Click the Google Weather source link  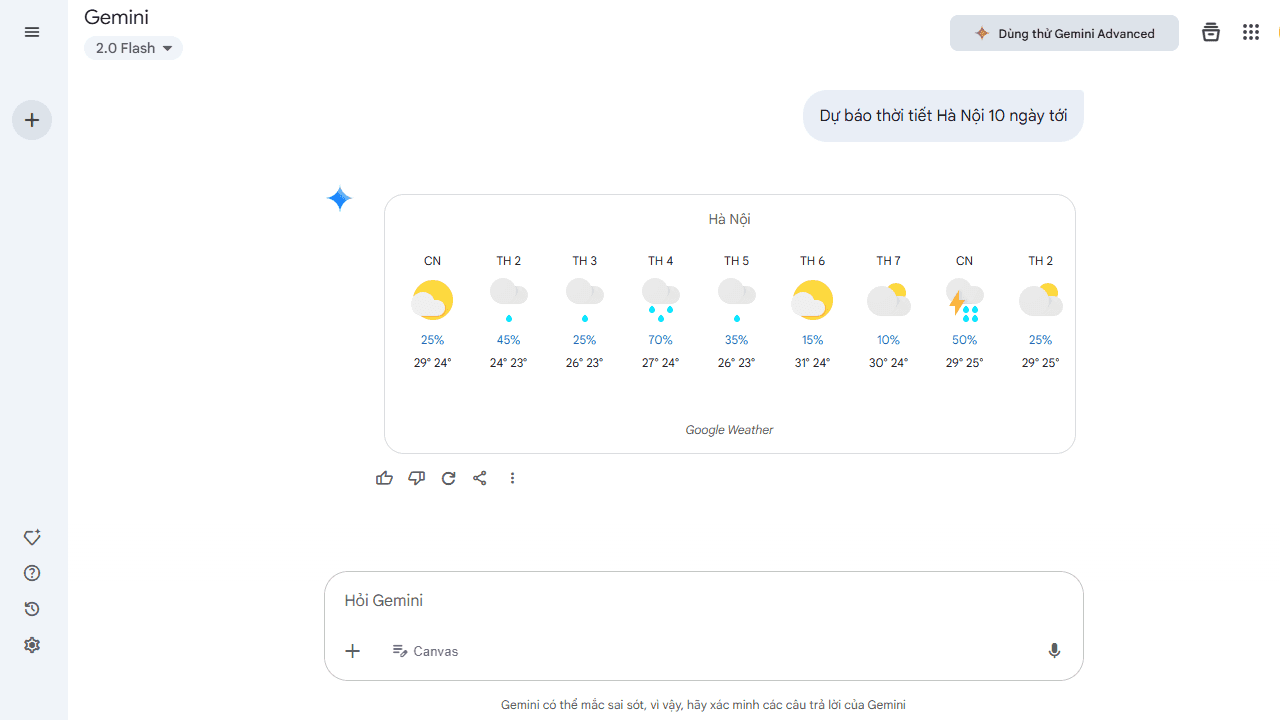pyautogui.click(x=729, y=430)
